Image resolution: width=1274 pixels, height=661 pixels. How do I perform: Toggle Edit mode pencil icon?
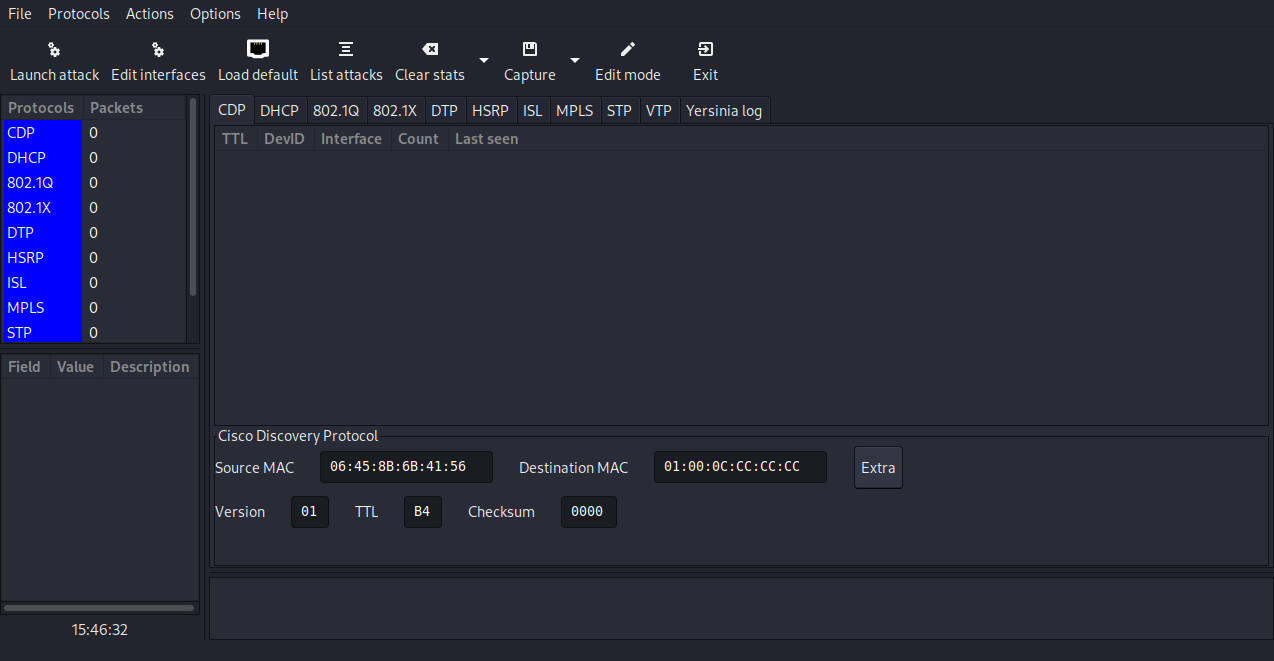click(628, 49)
